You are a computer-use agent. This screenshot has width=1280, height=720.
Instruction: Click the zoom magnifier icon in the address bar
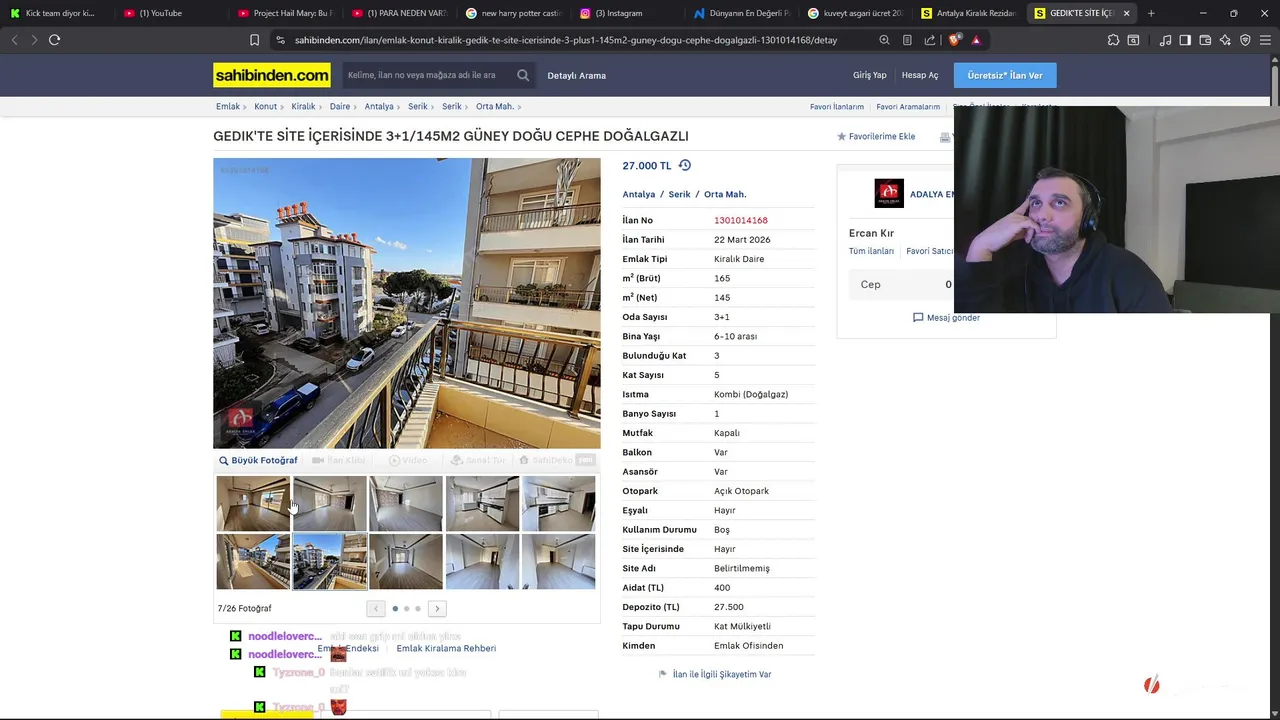884,40
